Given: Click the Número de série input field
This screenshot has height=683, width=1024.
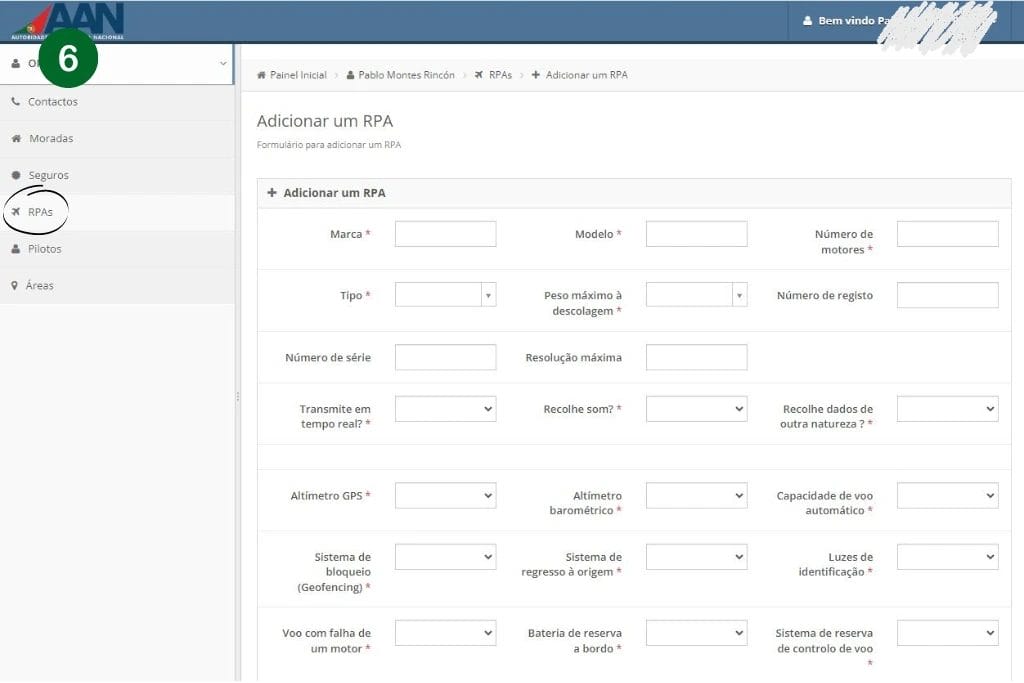Looking at the screenshot, I should point(445,357).
